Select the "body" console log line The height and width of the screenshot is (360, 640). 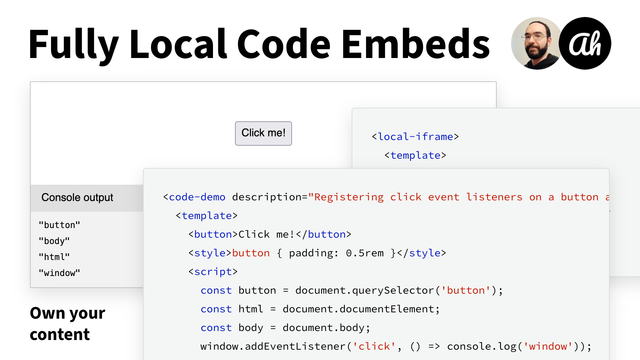pyautogui.click(x=54, y=241)
